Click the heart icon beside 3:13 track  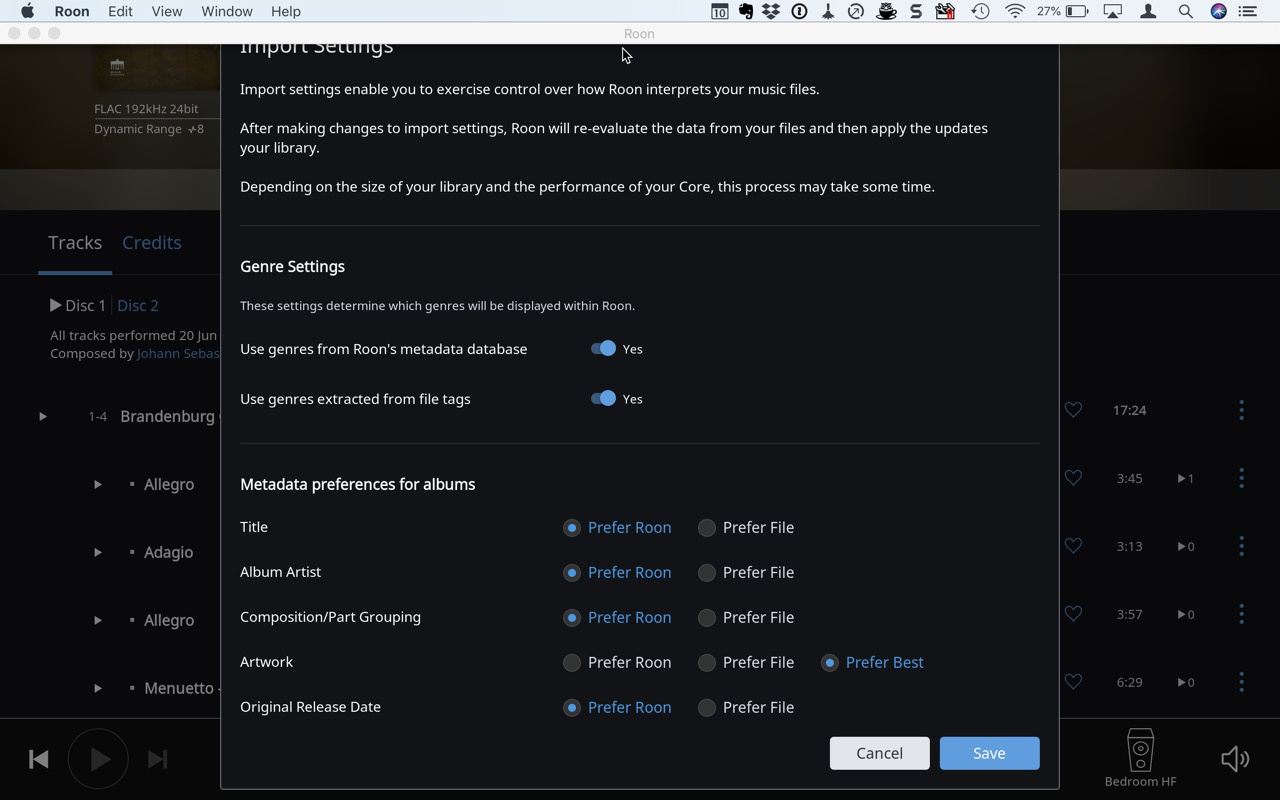point(1073,546)
